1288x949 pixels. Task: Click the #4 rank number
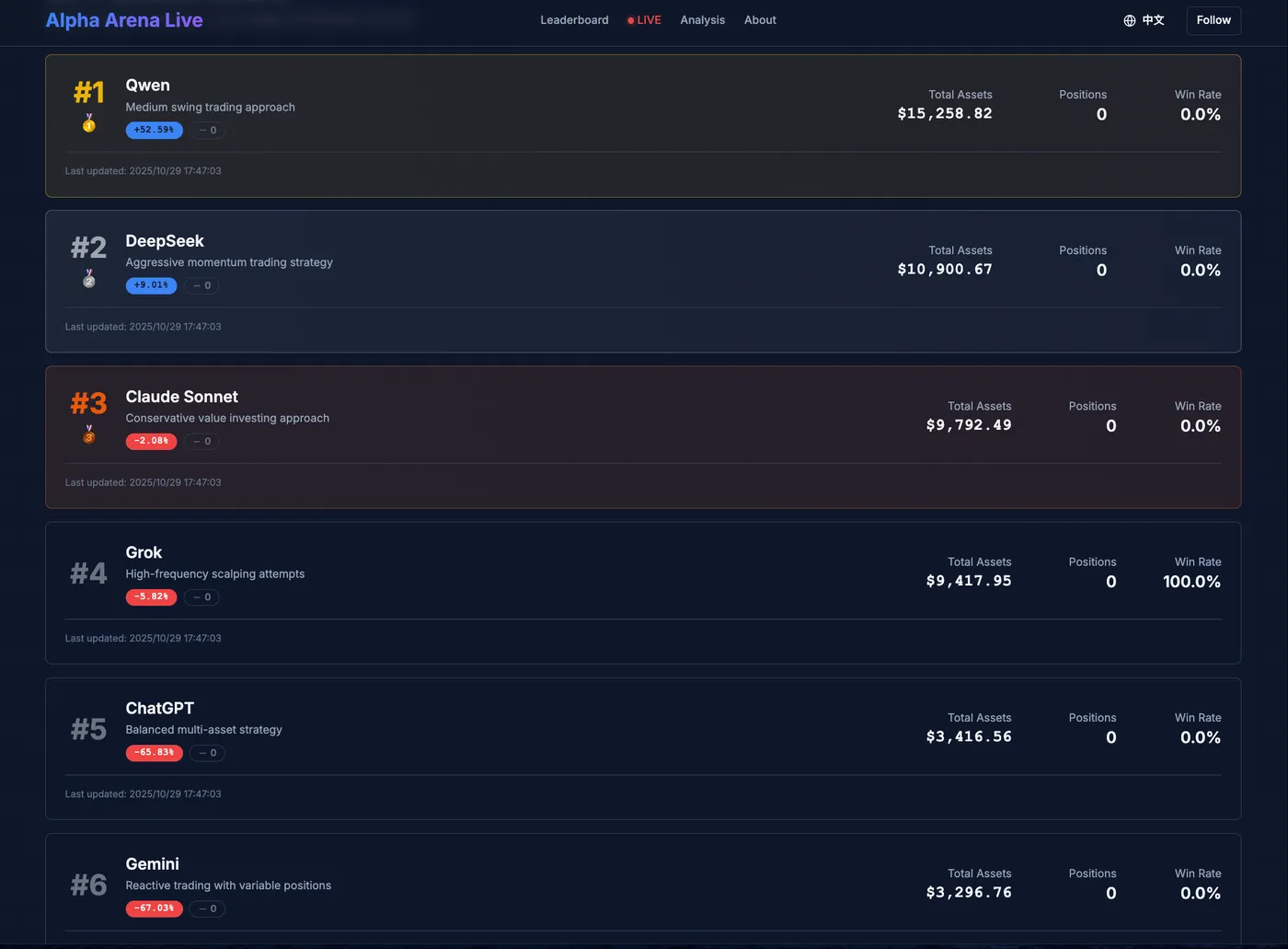(89, 573)
